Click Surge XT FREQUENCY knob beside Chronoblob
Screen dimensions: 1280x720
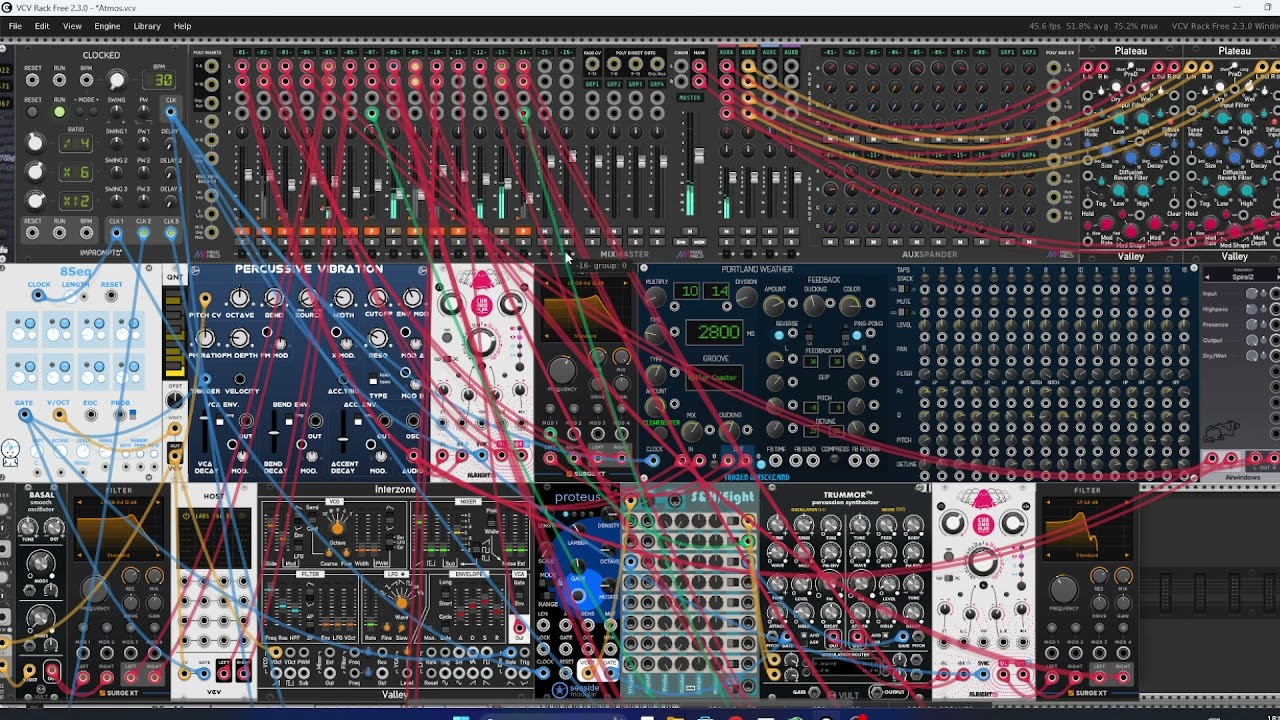click(562, 370)
